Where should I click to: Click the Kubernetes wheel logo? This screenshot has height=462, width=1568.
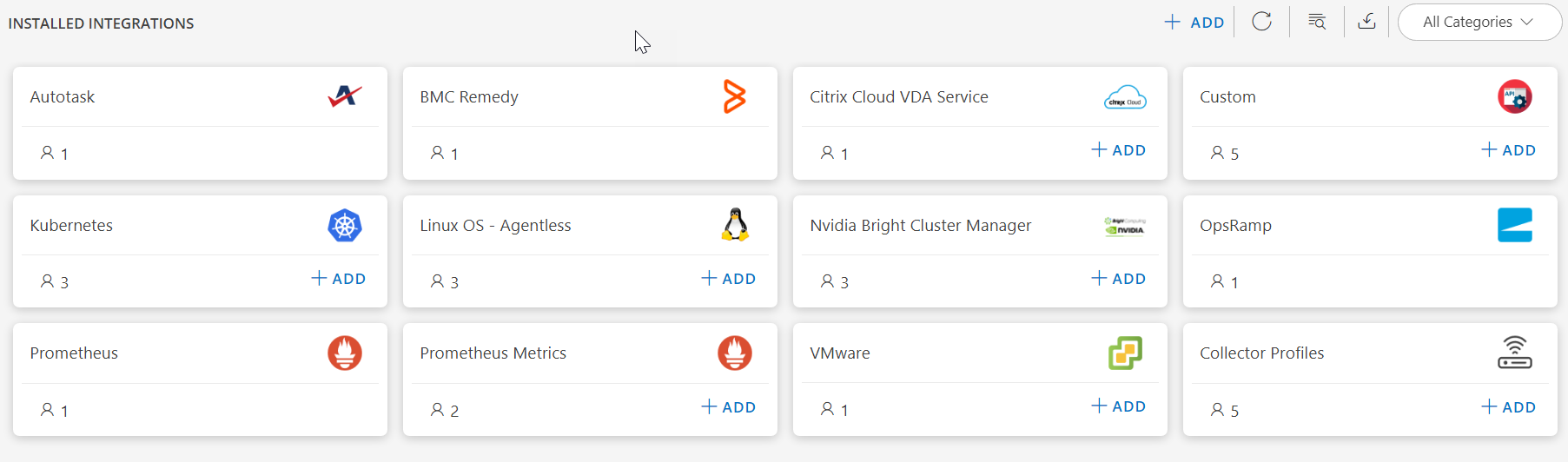pyautogui.click(x=345, y=226)
